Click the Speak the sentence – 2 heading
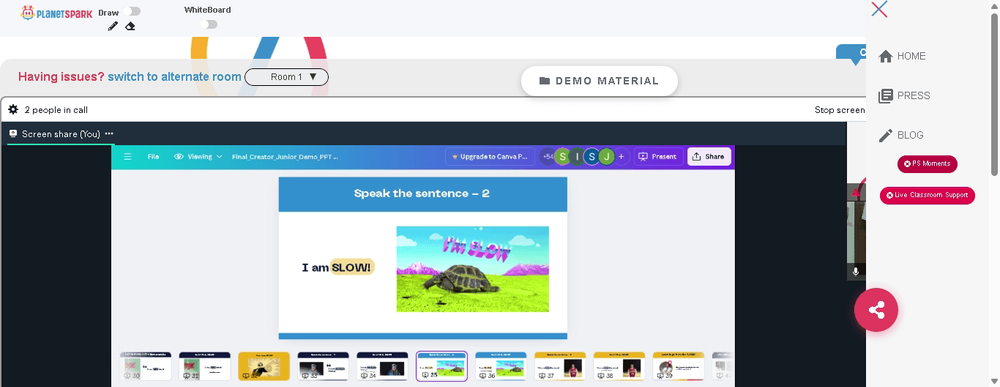This screenshot has height=387, width=1000. click(x=422, y=193)
